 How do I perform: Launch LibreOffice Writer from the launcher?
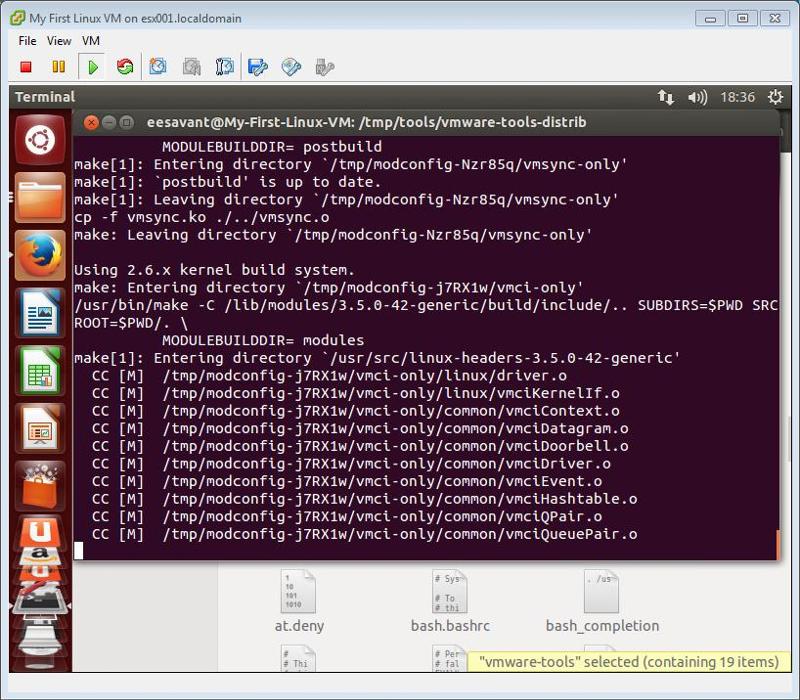[x=40, y=313]
